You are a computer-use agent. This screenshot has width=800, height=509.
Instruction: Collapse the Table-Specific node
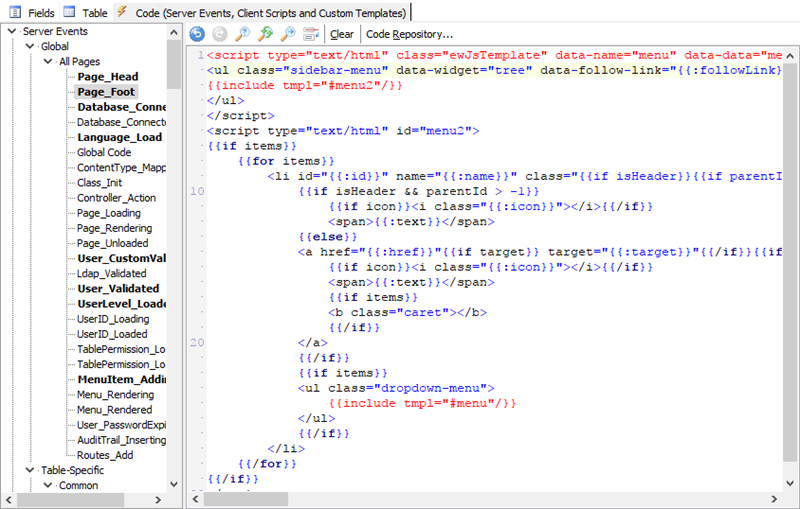[x=30, y=470]
